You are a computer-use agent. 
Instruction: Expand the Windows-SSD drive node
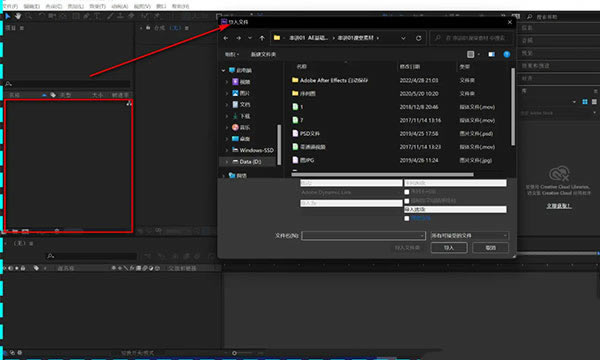click(x=227, y=150)
